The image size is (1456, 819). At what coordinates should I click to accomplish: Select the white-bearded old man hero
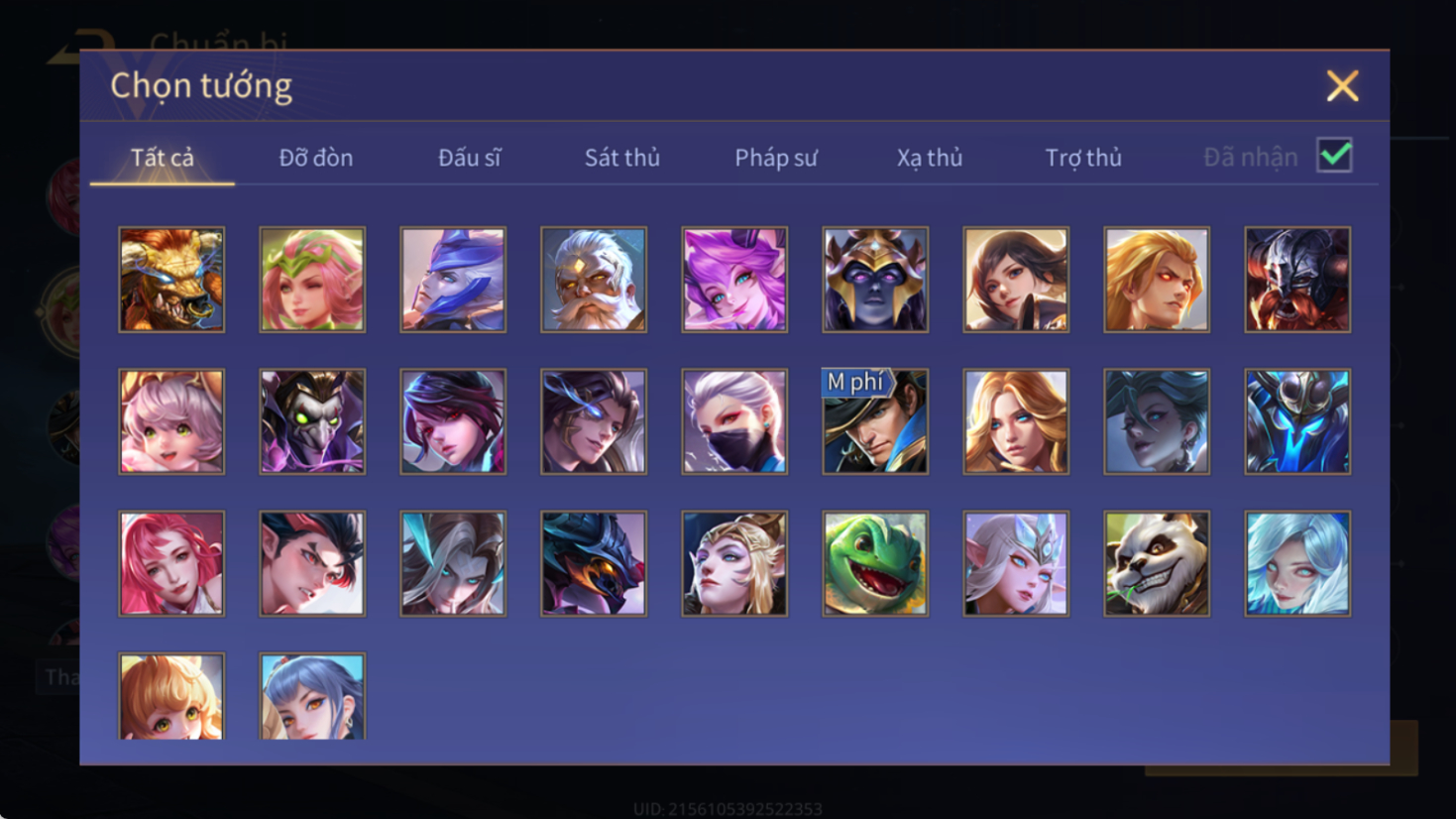[594, 280]
